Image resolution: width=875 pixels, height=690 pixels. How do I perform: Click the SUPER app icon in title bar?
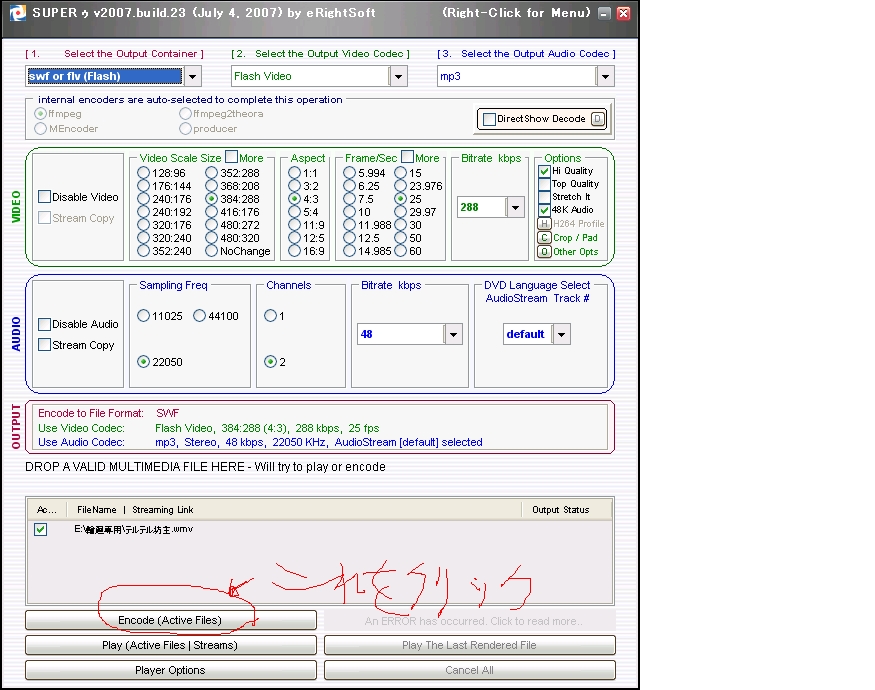[18, 12]
